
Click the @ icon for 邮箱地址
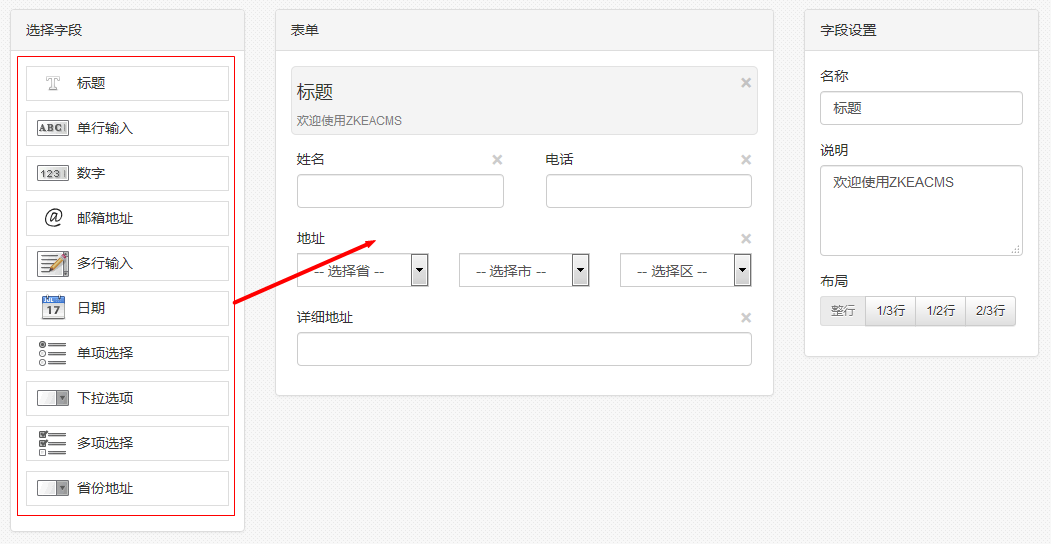coord(53,218)
